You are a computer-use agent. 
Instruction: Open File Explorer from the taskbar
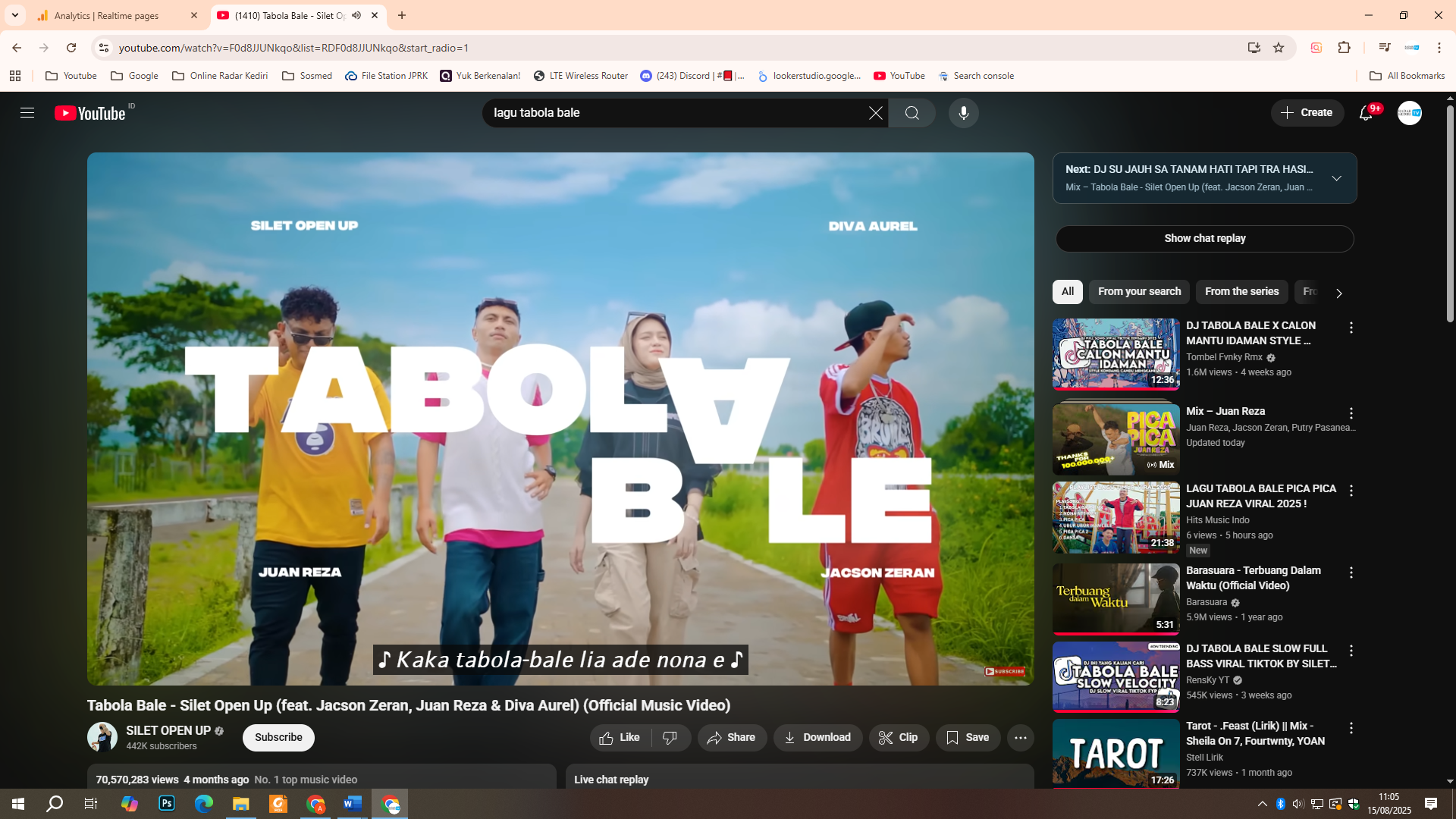coord(241,804)
